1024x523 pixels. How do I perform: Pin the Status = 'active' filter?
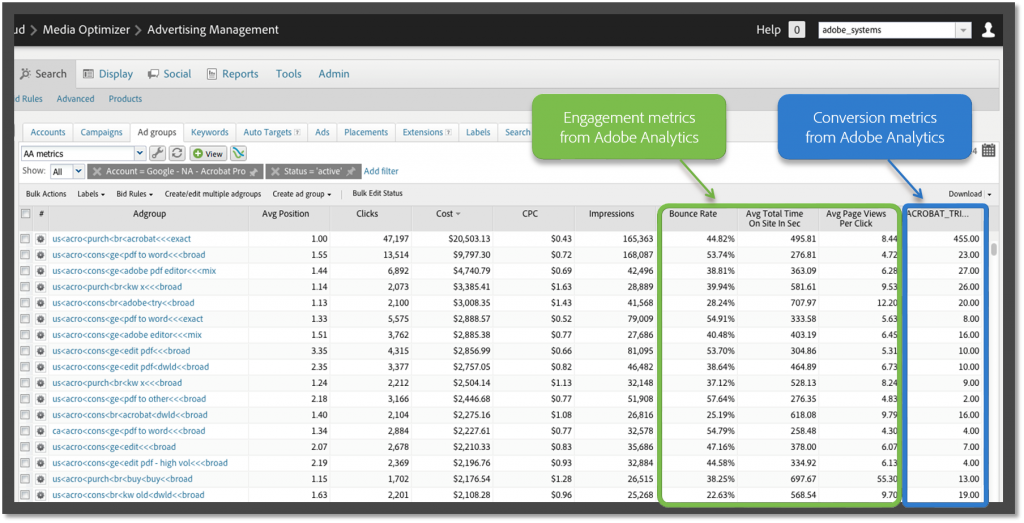[351, 172]
